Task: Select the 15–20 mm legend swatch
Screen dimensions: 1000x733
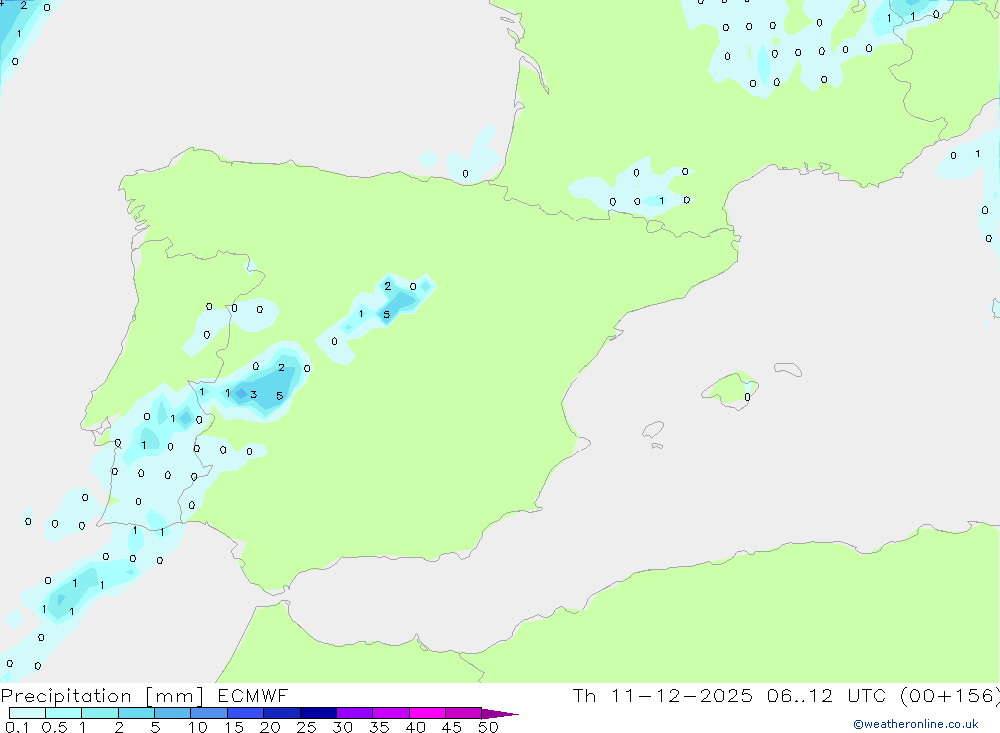Action: tap(246, 713)
